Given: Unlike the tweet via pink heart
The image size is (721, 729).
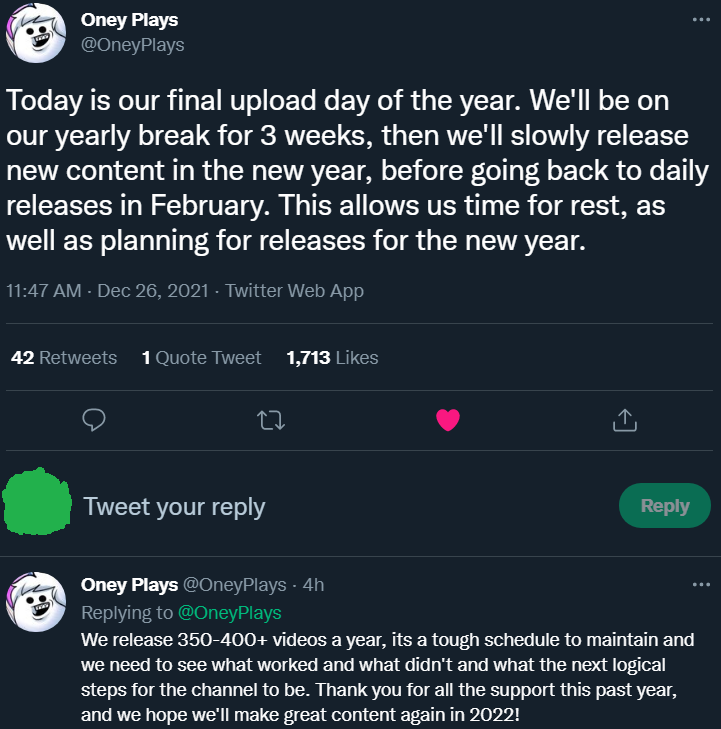Looking at the screenshot, I should tap(448, 420).
